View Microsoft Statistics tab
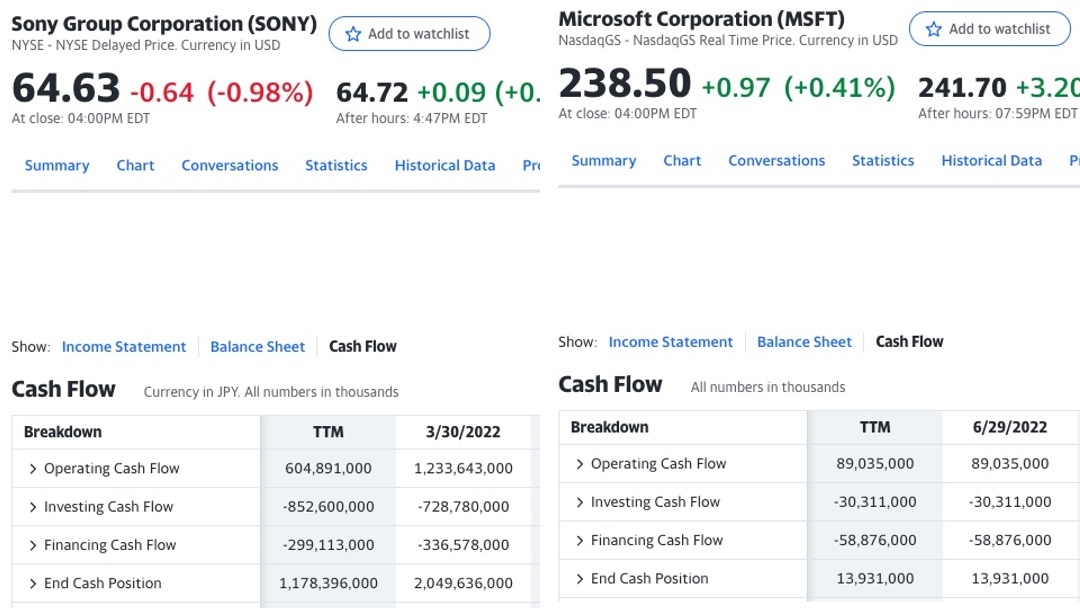 [883, 161]
